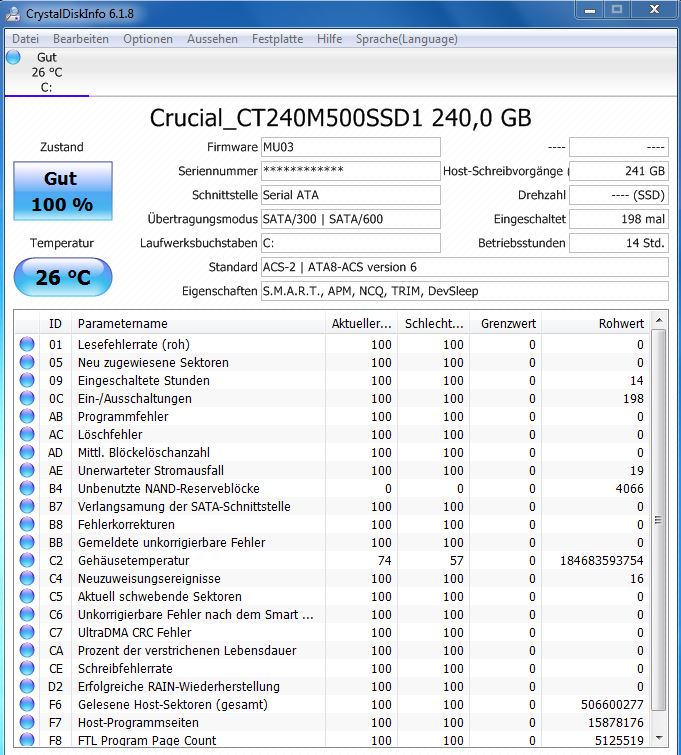Open the Festplatte menu
The height and width of the screenshot is (755, 681).
tap(277, 39)
